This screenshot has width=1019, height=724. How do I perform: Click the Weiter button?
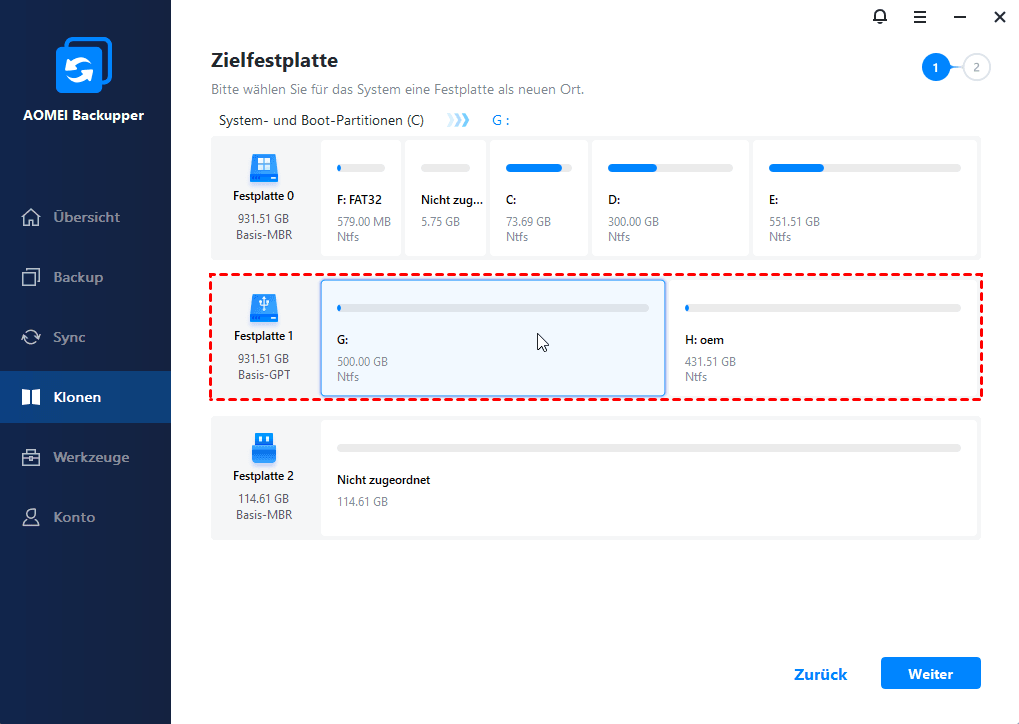tap(931, 673)
